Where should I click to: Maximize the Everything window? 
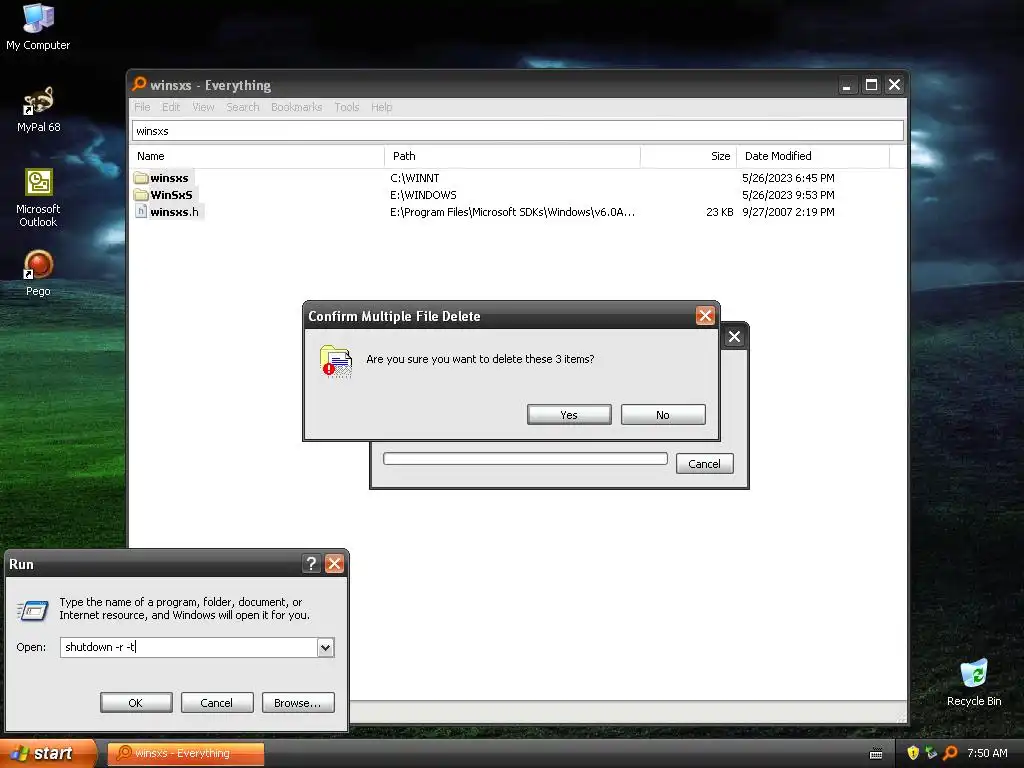pyautogui.click(x=871, y=85)
